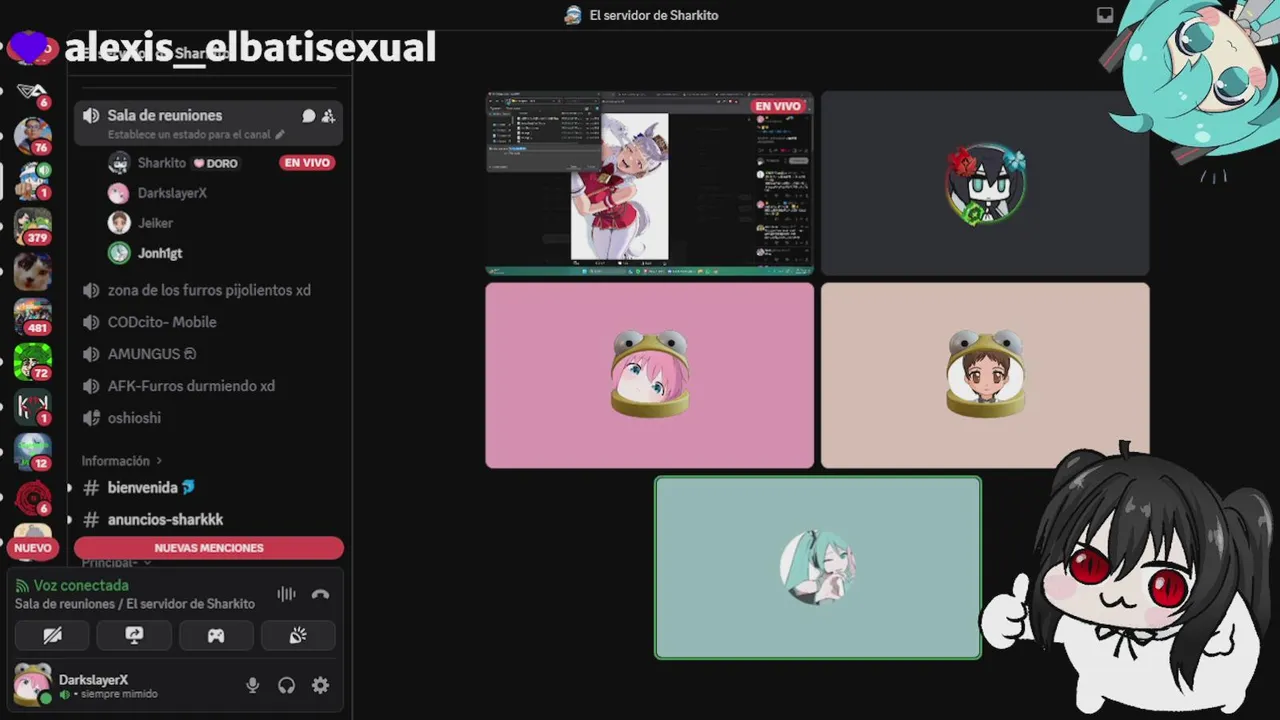Join AFK-Furros durmiendo xd channel
This screenshot has height=720, width=1280.
click(x=208, y=386)
